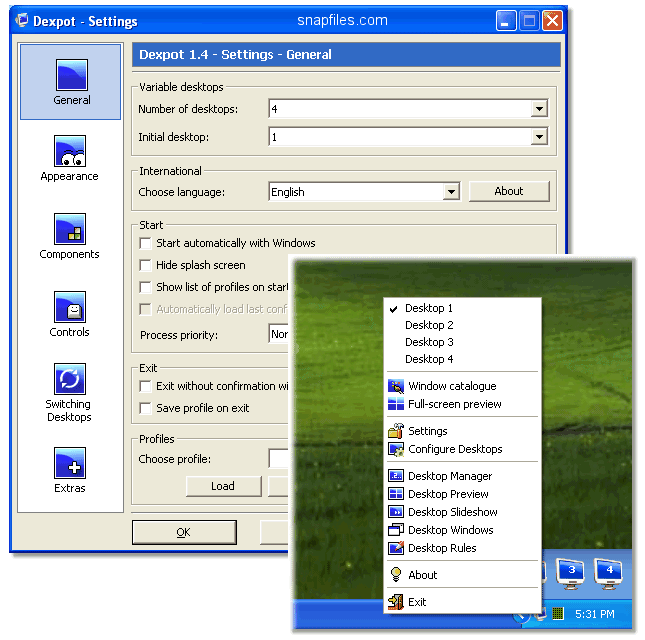This screenshot has width=645, height=640.
Task: Confirm settings with the OK button
Action: (x=184, y=532)
